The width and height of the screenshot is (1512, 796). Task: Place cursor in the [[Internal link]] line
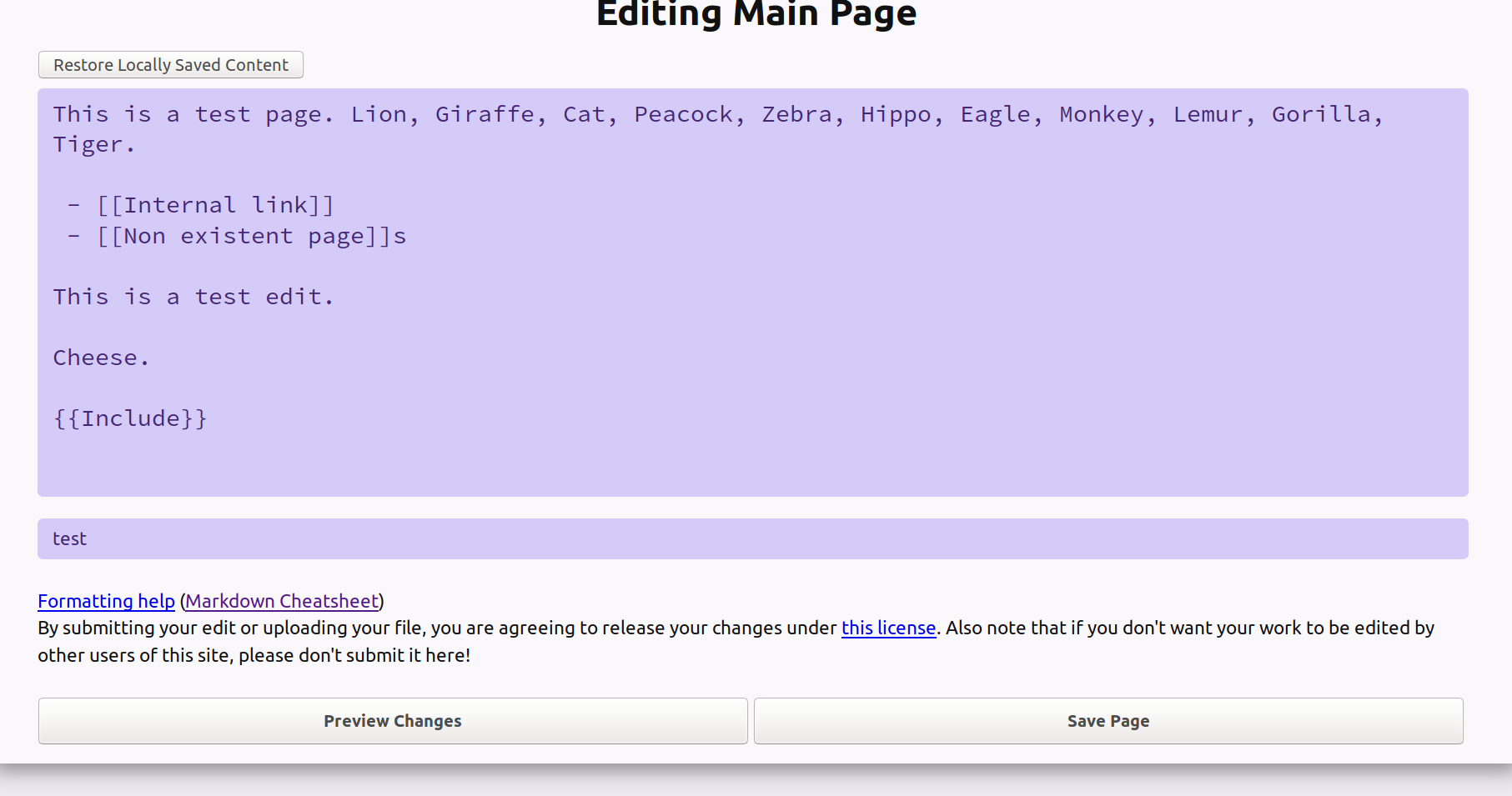215,205
